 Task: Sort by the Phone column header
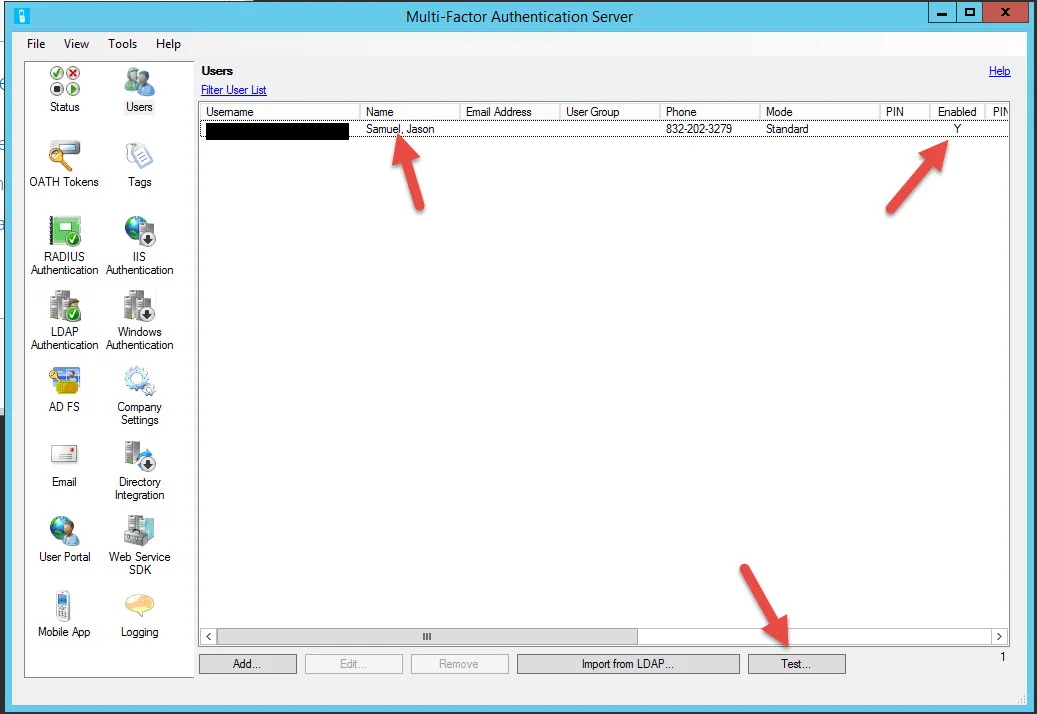tap(710, 112)
